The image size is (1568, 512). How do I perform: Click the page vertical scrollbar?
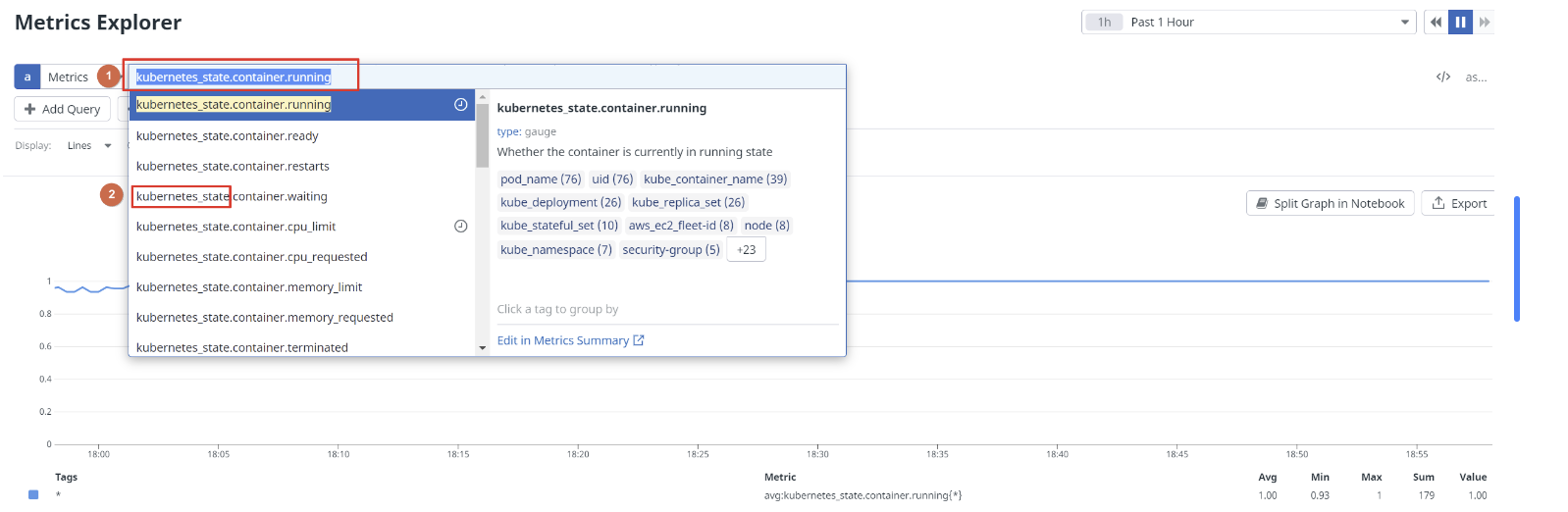click(1517, 258)
